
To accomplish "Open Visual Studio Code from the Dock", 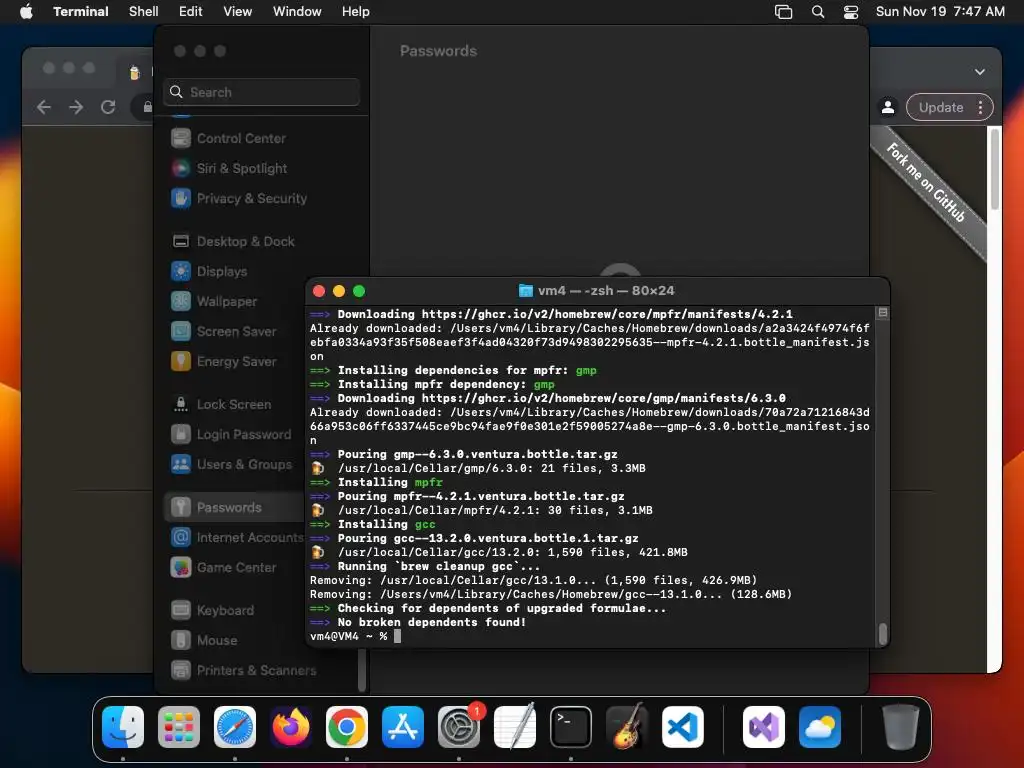I will point(683,727).
